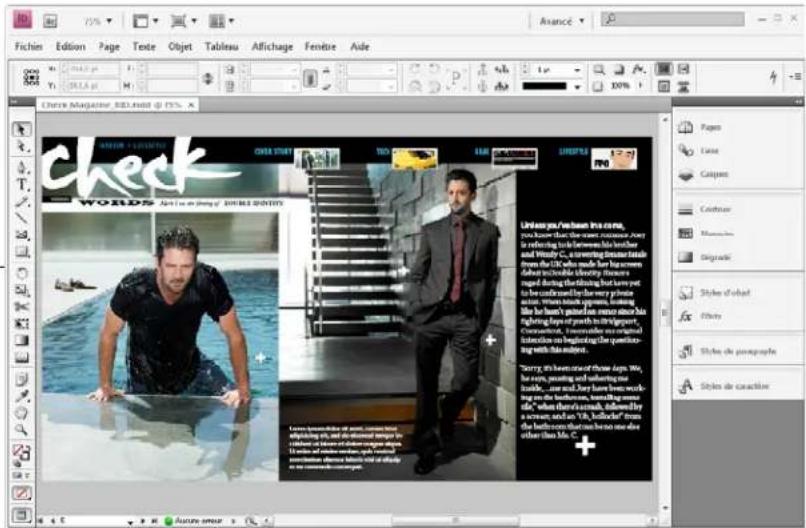Open the Fenêtre menu
Screen dimensions: 806x528
click(320, 46)
